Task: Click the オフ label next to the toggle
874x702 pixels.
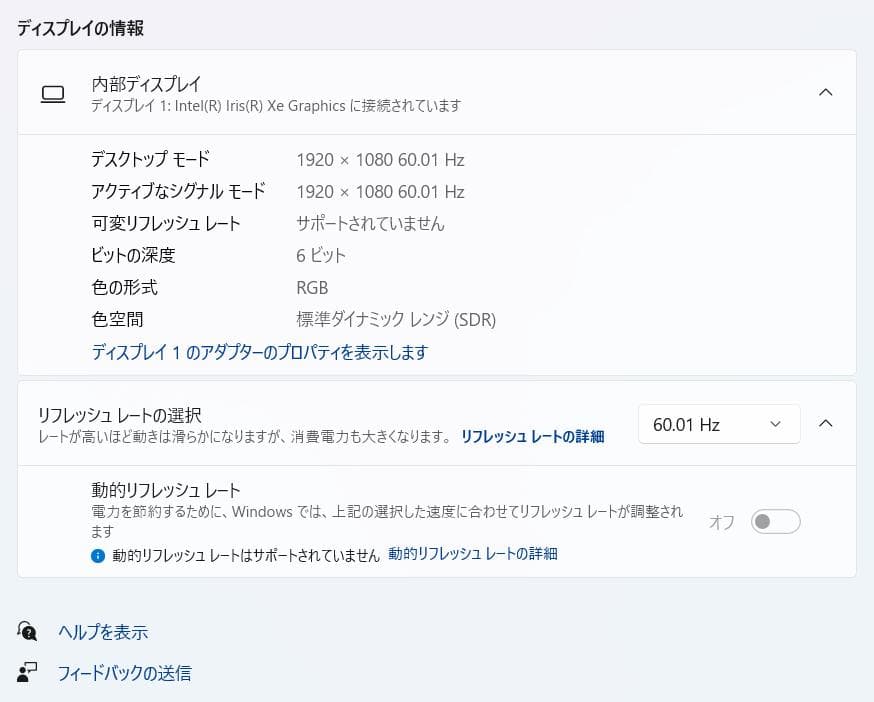Action: (720, 521)
